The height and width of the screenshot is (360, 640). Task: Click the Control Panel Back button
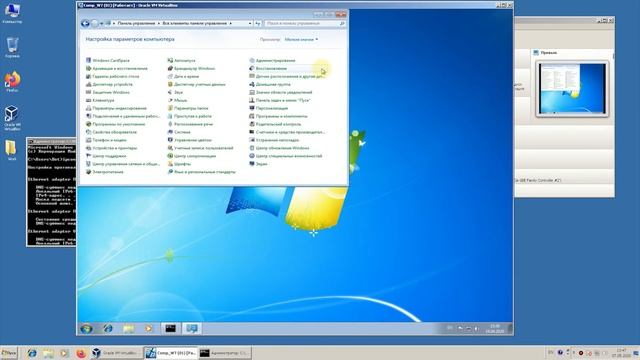[85, 24]
